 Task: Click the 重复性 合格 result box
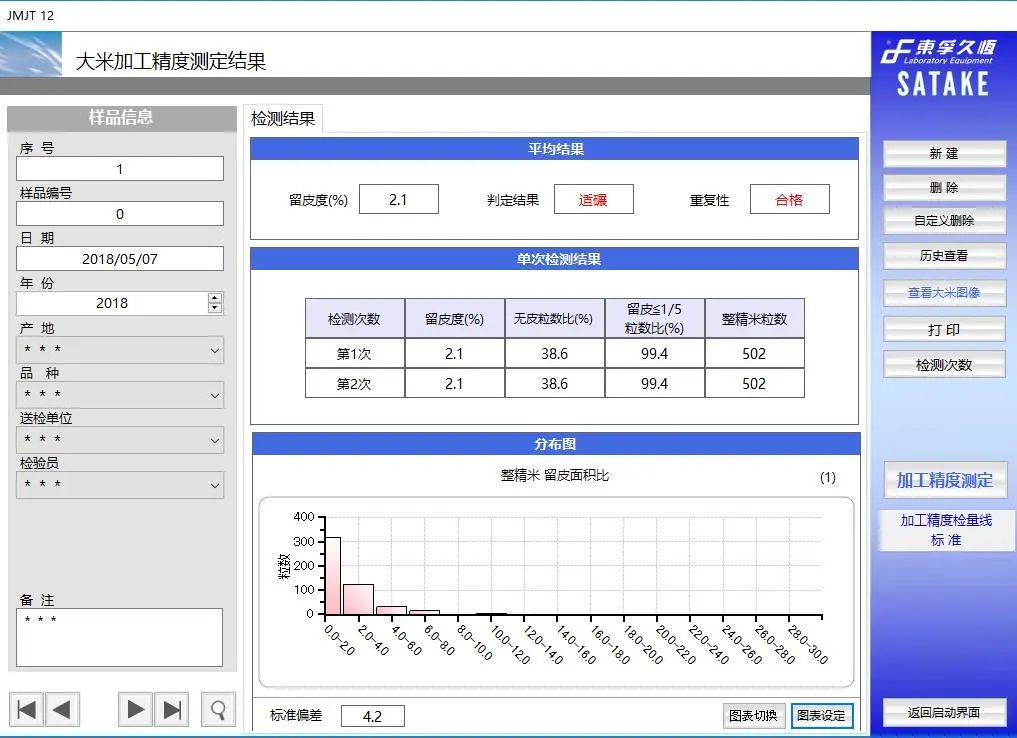789,200
